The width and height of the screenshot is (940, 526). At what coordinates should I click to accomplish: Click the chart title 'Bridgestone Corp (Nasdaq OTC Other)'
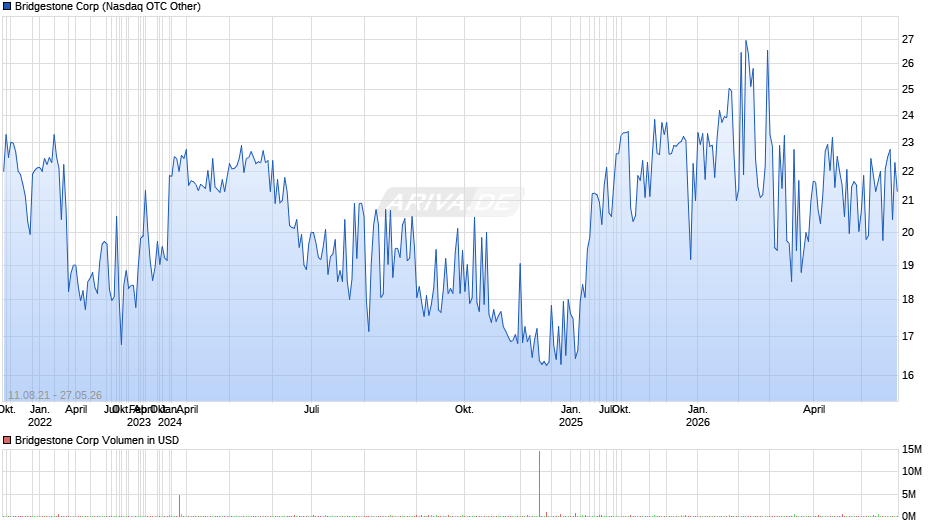point(108,7)
